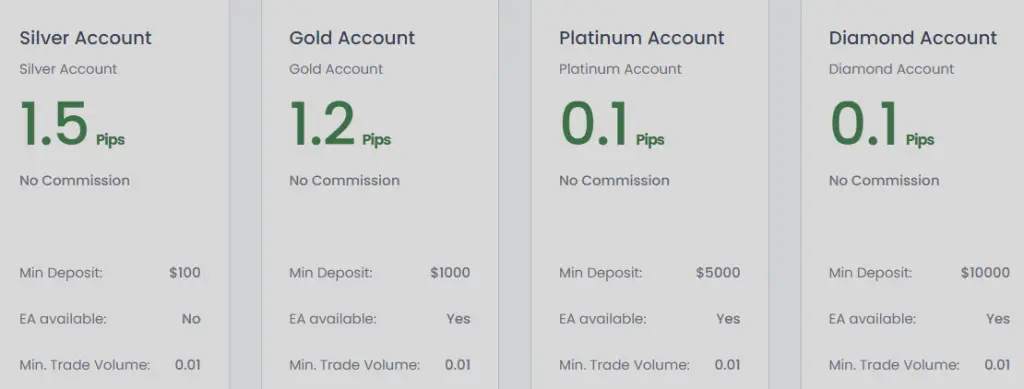Select Diamond's 0.1 Pips spread
Screen dimensions: 1024x389
coord(882,124)
